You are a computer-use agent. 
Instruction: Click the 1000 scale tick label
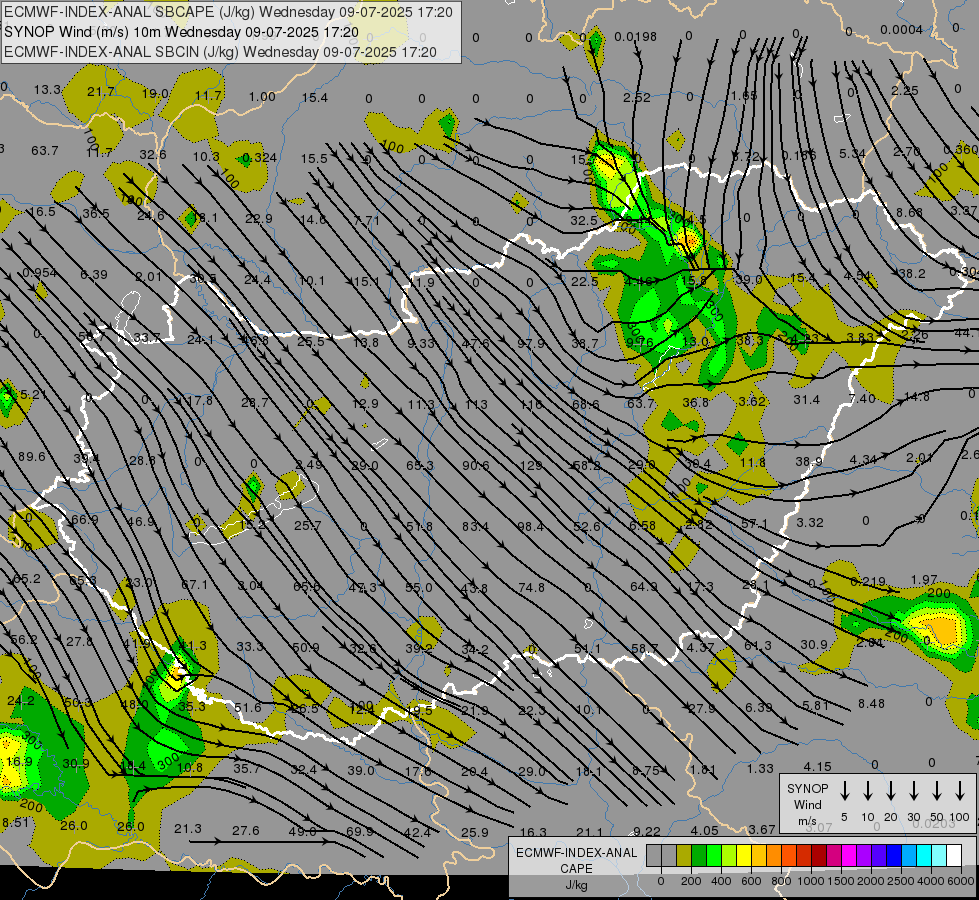pyautogui.click(x=810, y=881)
